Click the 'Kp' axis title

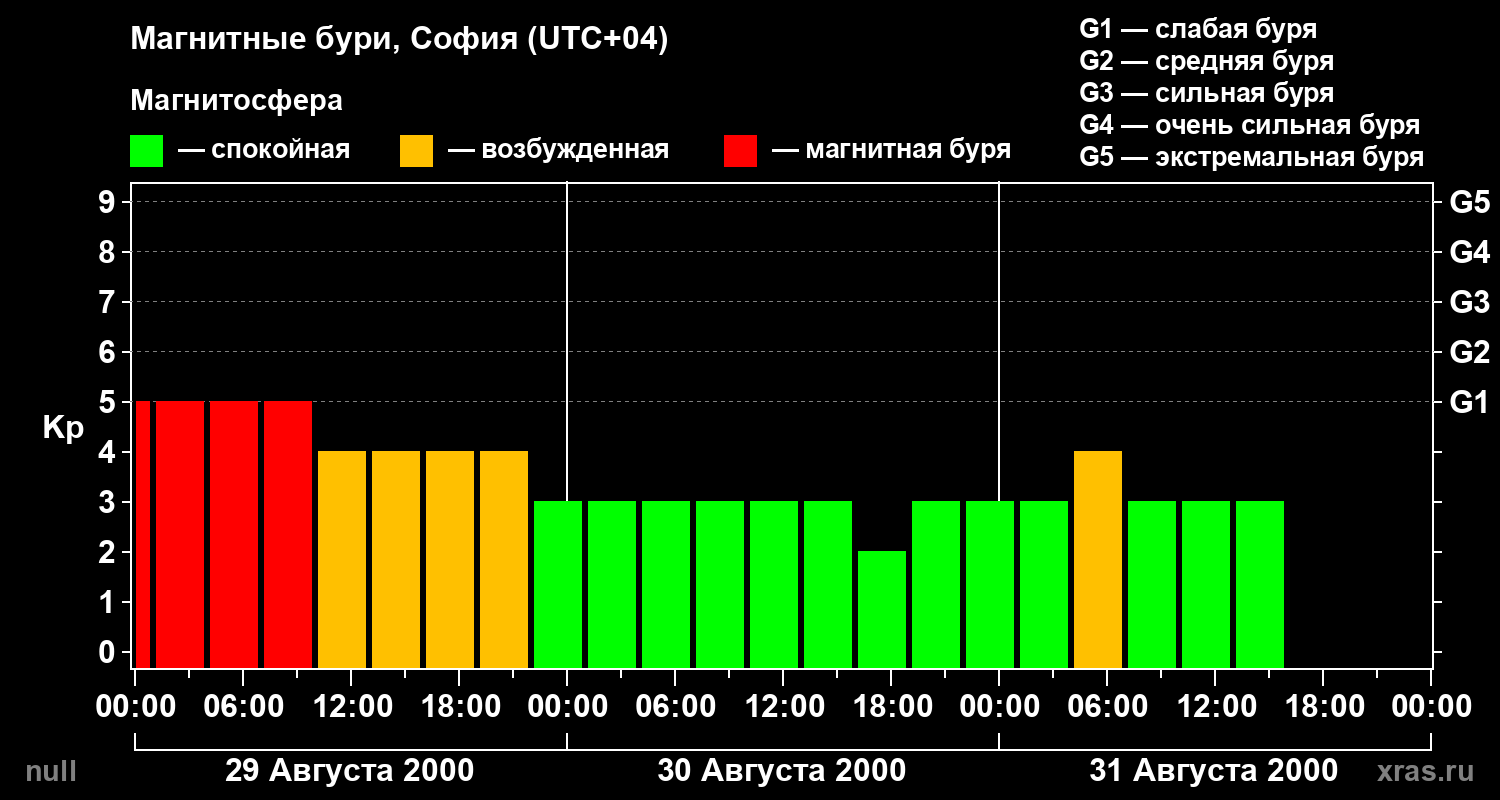(x=63, y=428)
